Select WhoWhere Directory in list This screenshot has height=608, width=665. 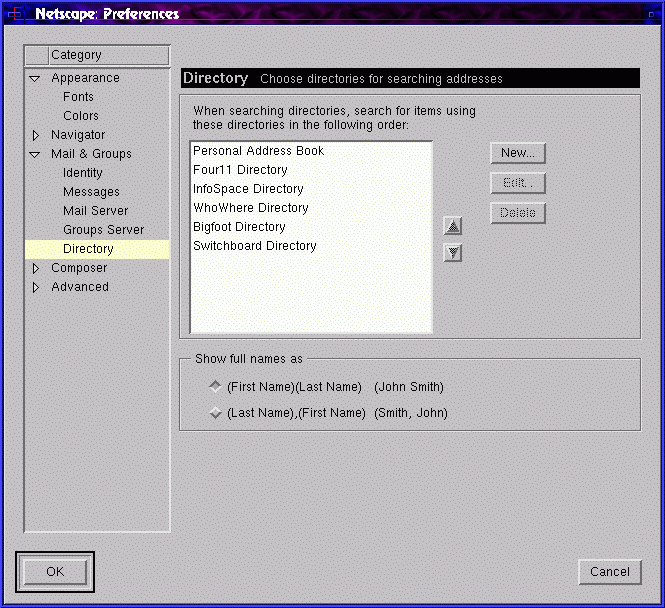(311, 208)
